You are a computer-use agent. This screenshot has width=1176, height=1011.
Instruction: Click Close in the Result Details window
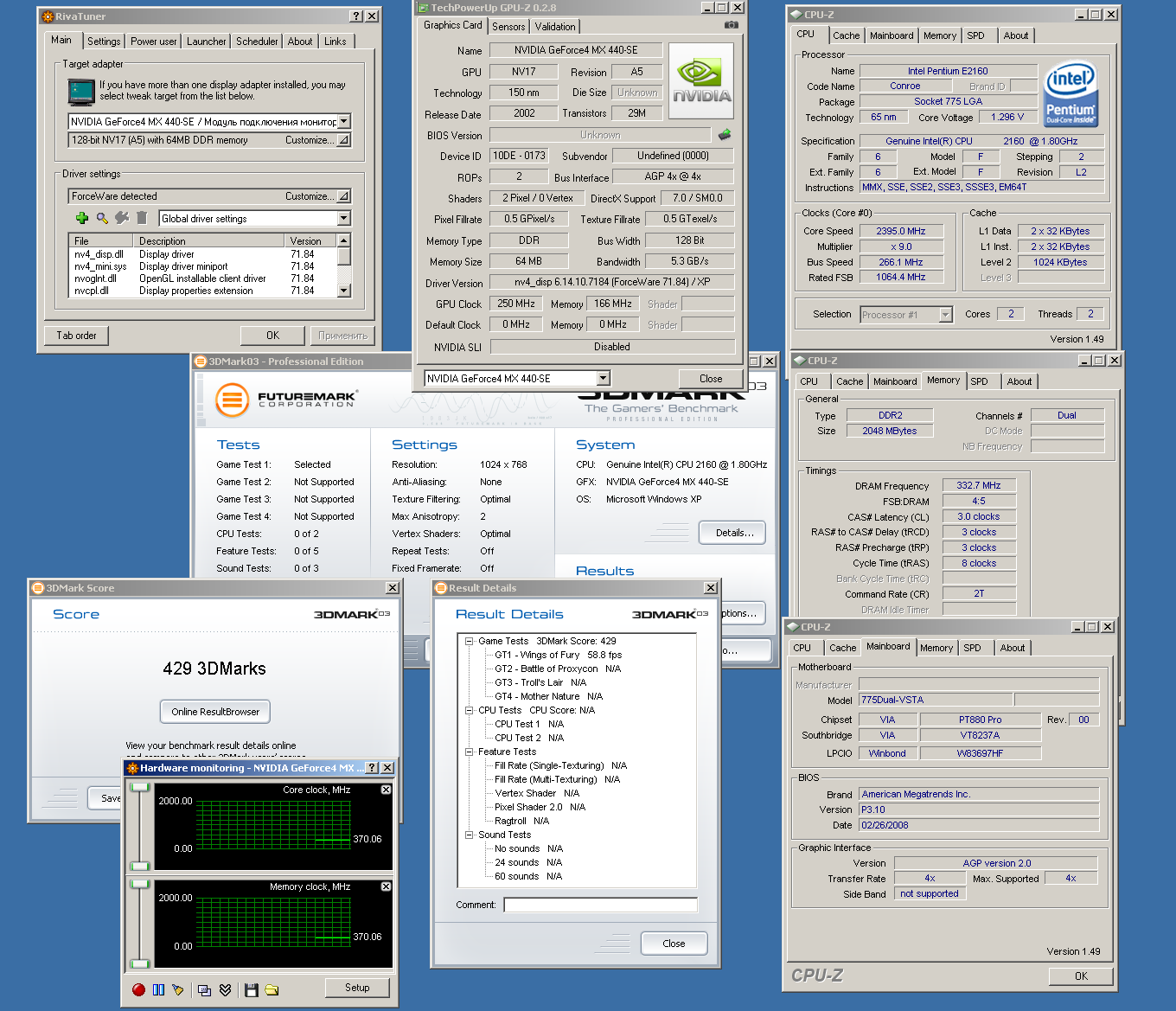pos(674,944)
